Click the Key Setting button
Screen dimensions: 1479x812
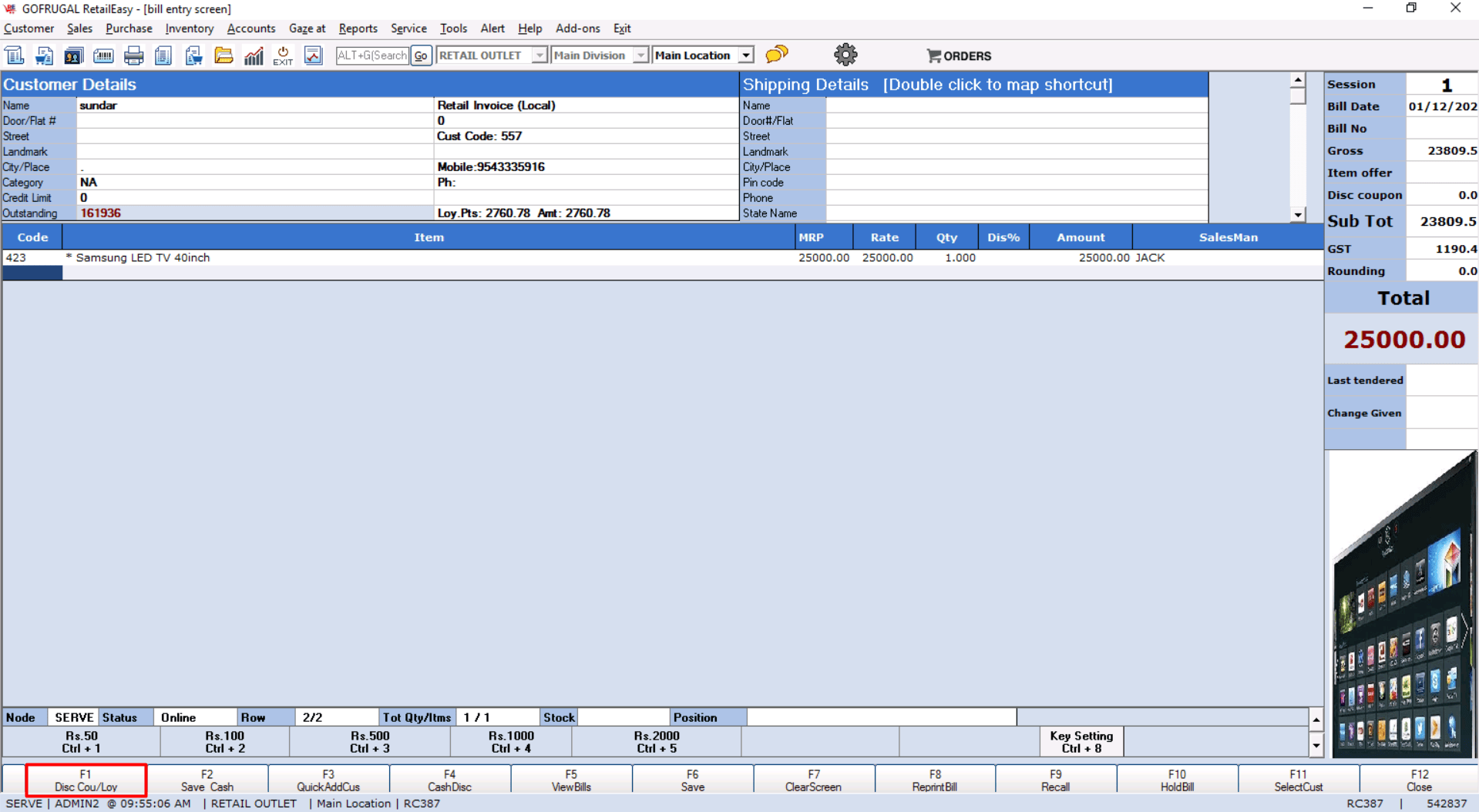1081,742
